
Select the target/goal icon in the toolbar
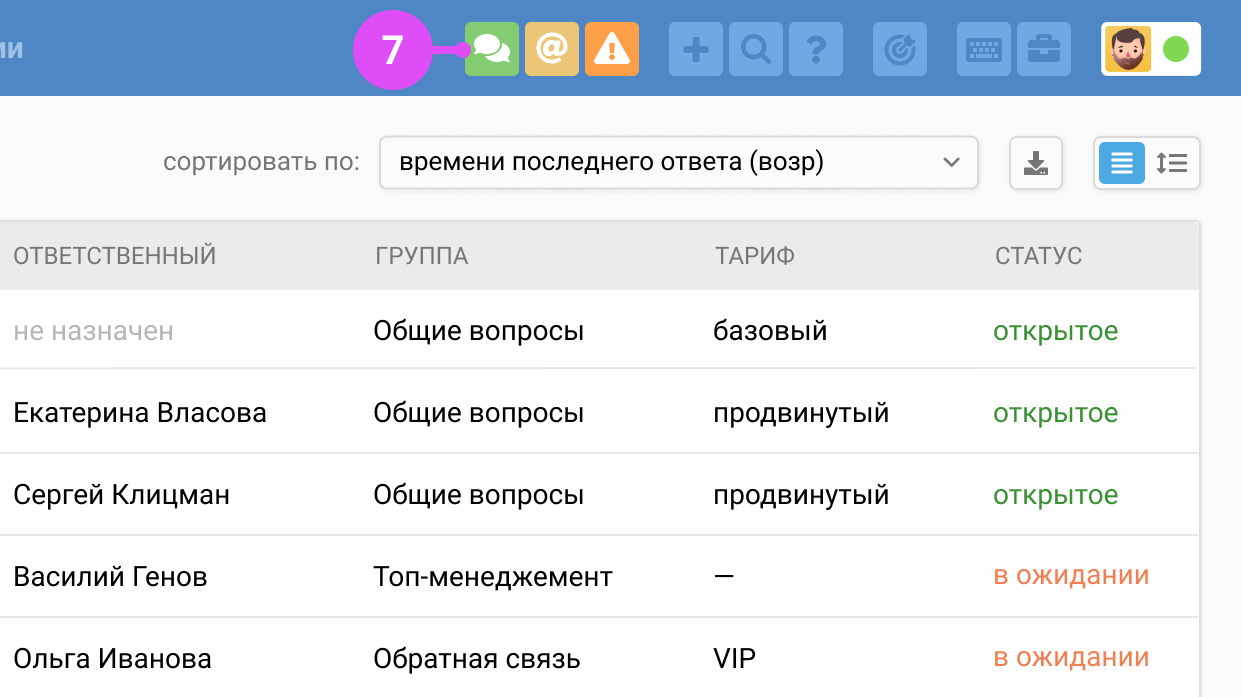point(899,48)
